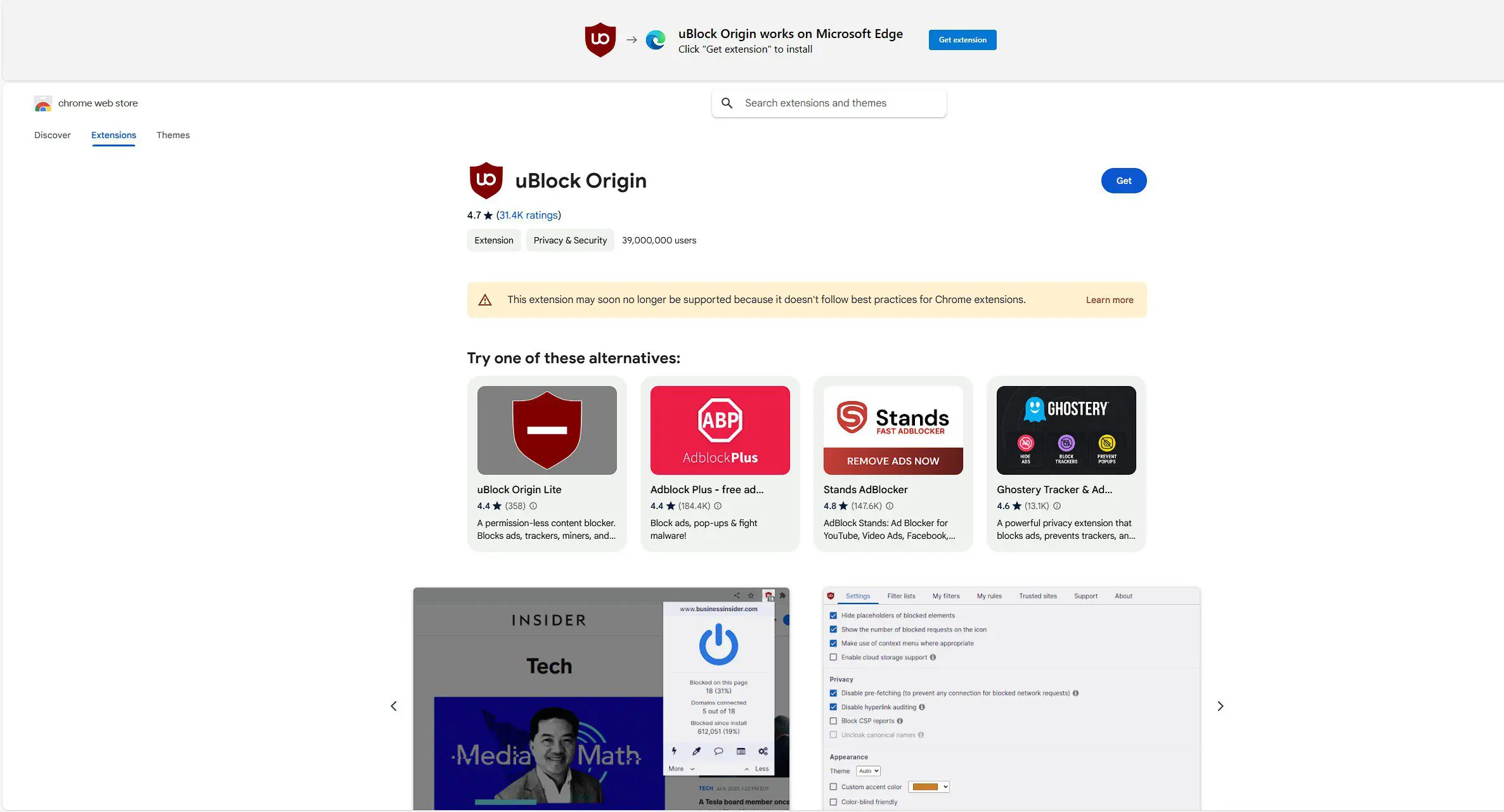The image size is (1504, 812).
Task: Click the uBlock Origin extension logo beside title
Action: (x=486, y=180)
